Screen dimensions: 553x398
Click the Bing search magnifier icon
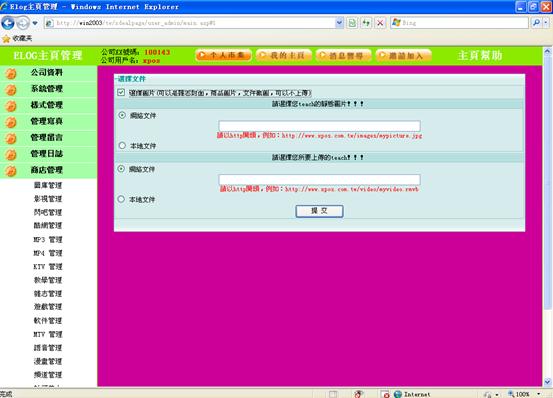click(x=536, y=23)
